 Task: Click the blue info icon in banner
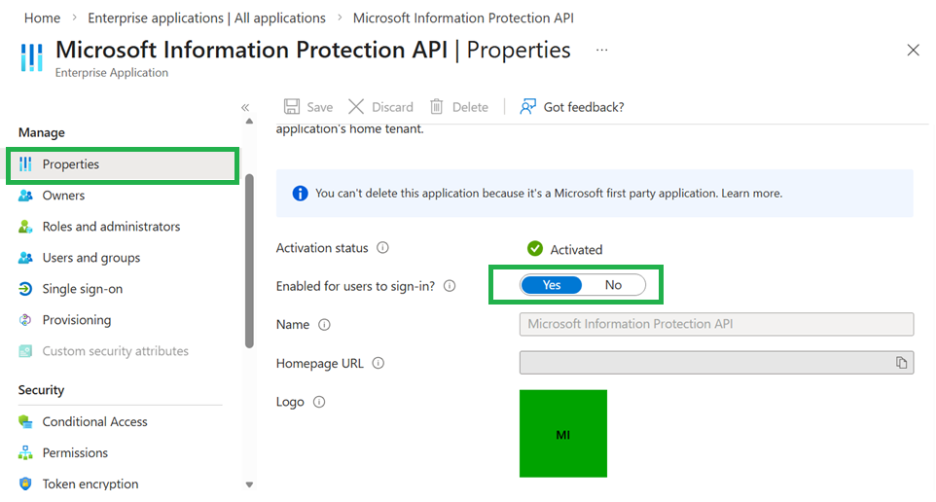tap(300, 193)
